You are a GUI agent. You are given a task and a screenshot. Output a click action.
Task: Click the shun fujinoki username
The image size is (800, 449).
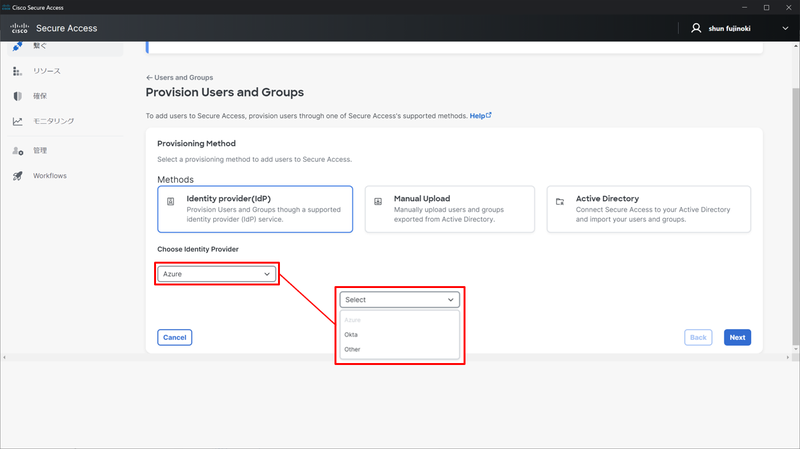729,29
